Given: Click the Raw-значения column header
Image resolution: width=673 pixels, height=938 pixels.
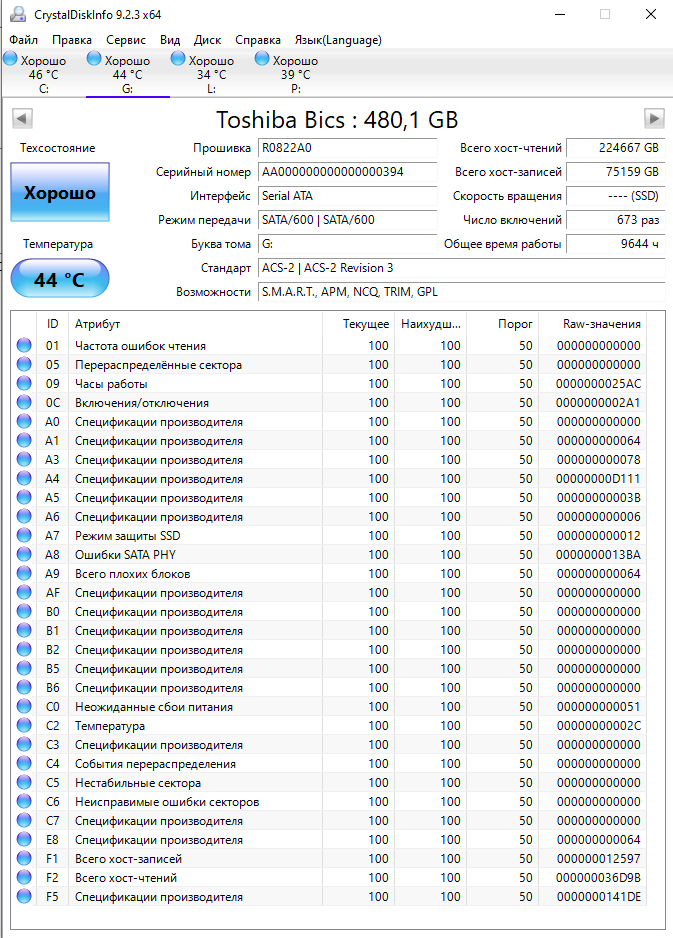Looking at the screenshot, I should (592, 324).
